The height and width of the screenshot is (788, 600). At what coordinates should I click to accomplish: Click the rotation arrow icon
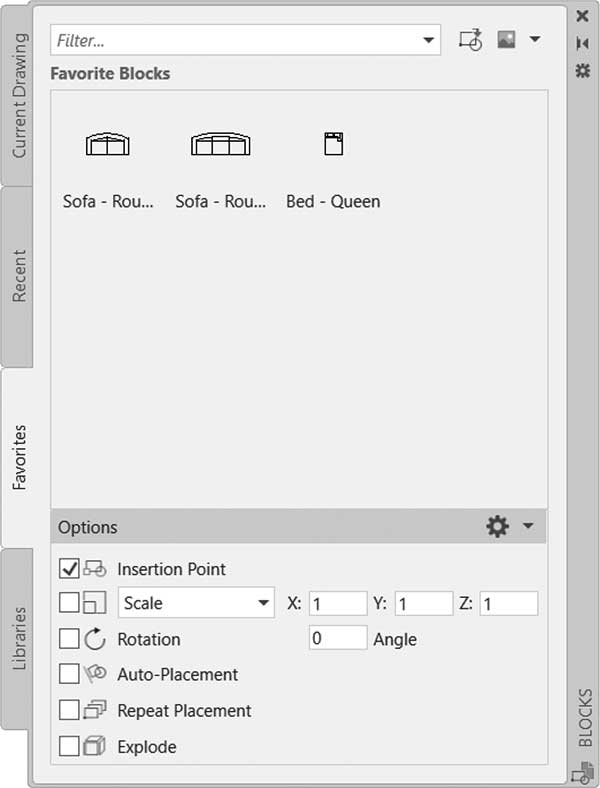pyautogui.click(x=94, y=639)
